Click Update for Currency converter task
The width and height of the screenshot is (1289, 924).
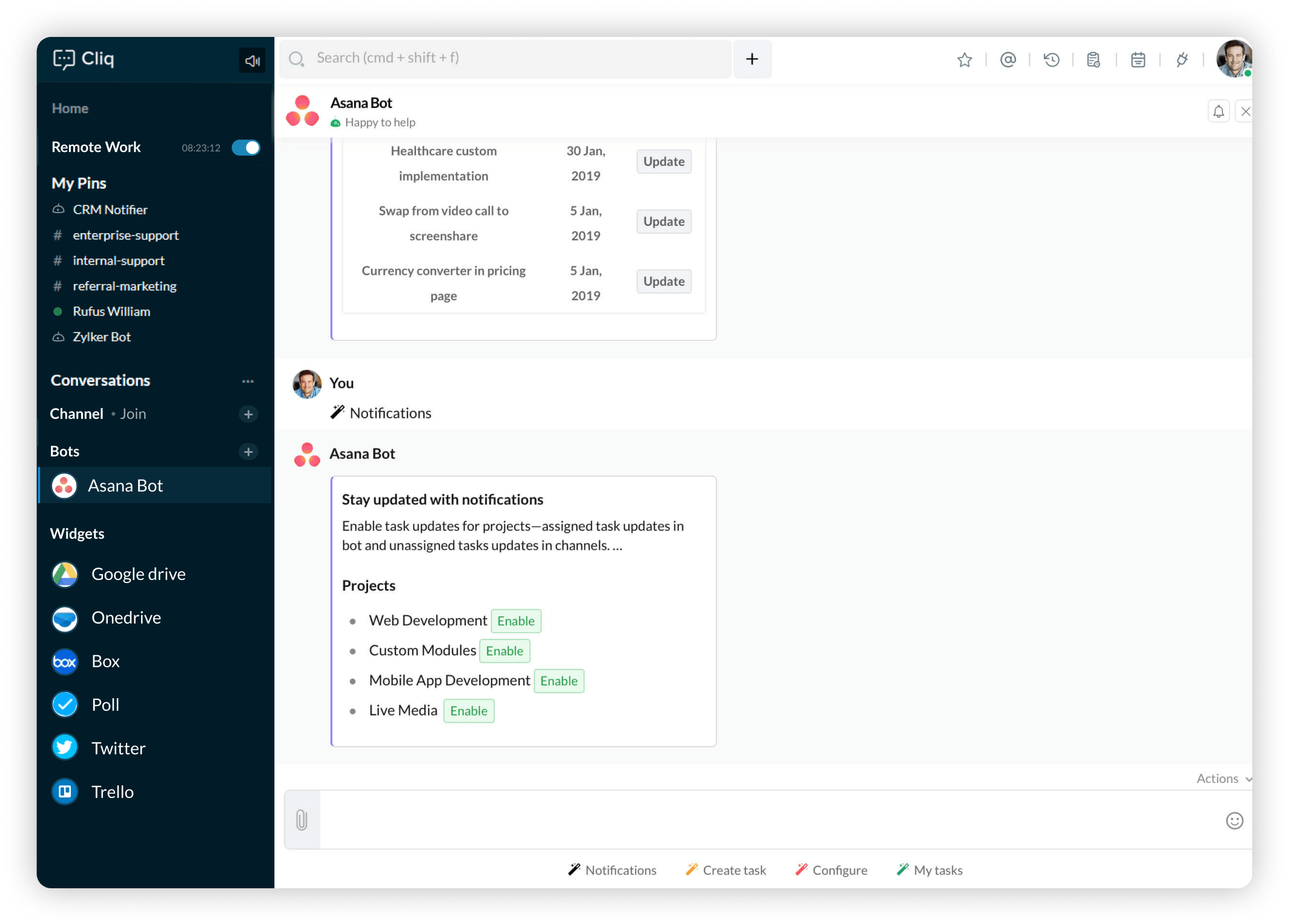(664, 282)
